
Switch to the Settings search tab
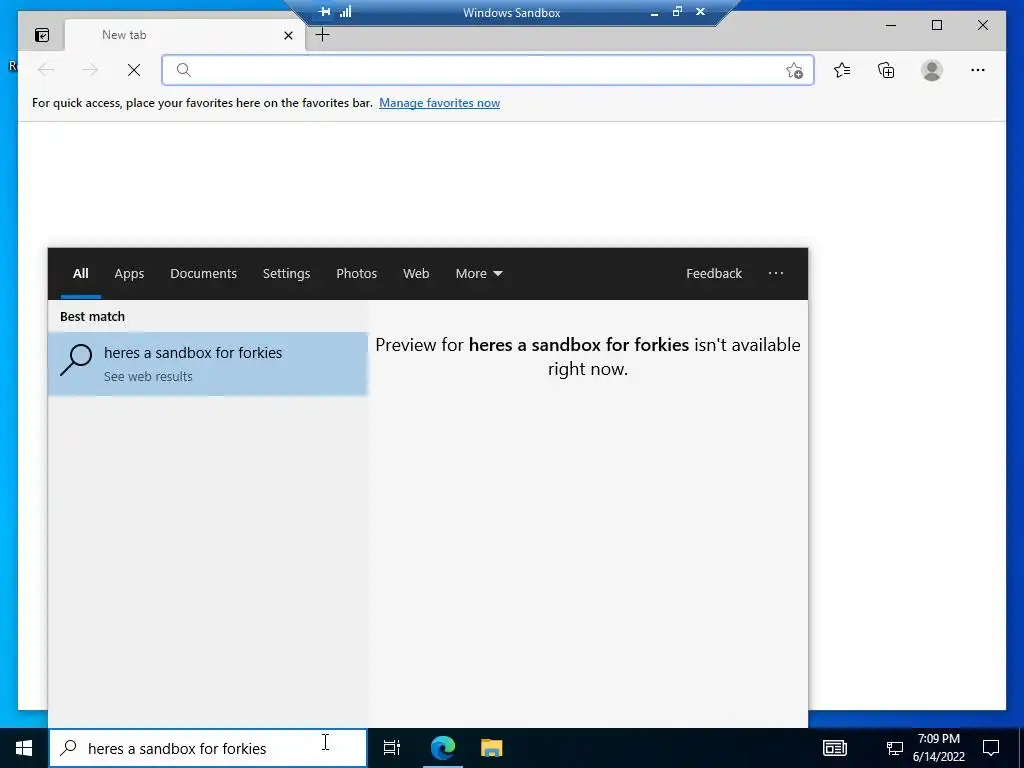pyautogui.click(x=286, y=274)
